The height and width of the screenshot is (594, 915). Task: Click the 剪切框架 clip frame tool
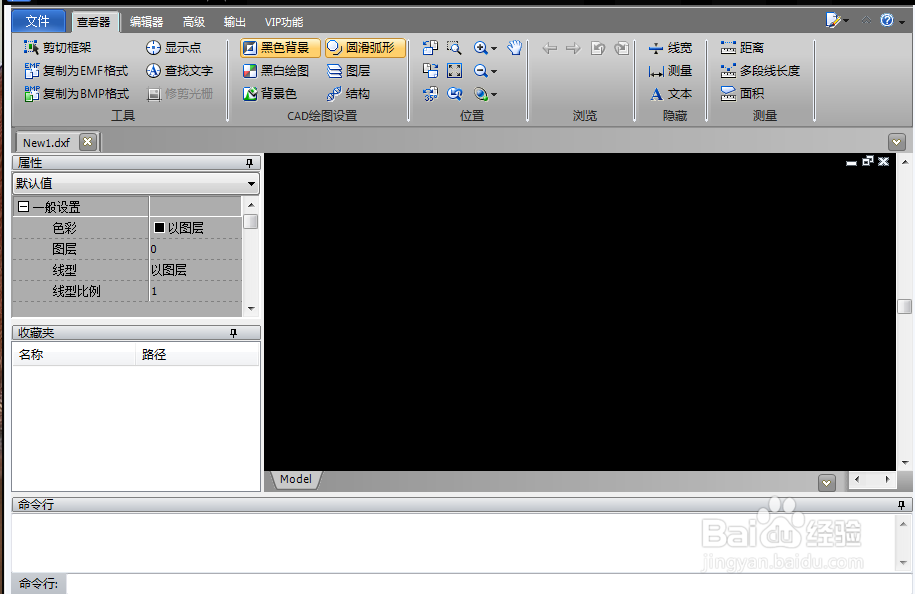[x=58, y=47]
